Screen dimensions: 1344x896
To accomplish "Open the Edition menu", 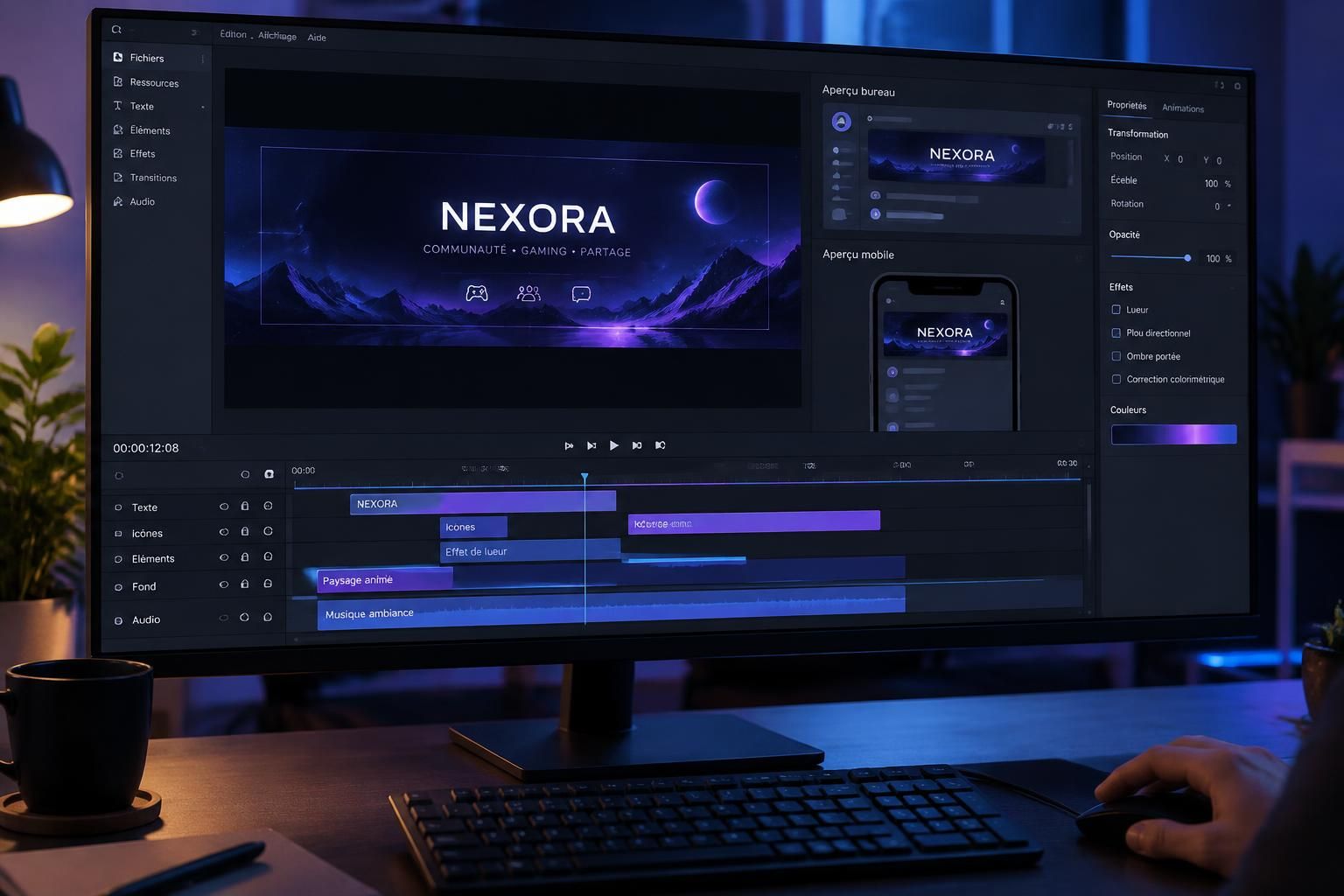I will (233, 34).
